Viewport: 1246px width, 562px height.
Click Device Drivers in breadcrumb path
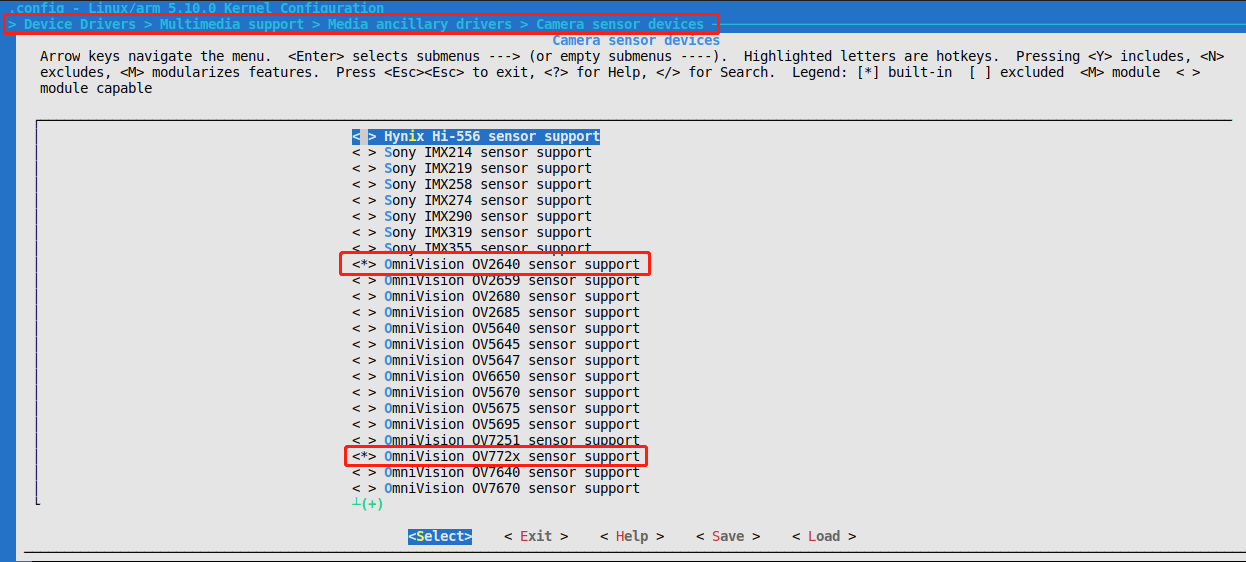click(80, 24)
